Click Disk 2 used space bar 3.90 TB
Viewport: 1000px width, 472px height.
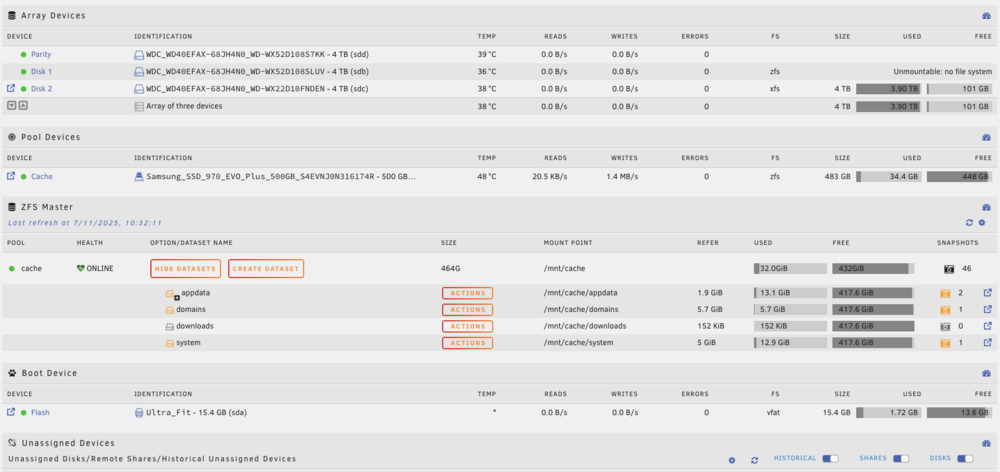888,89
